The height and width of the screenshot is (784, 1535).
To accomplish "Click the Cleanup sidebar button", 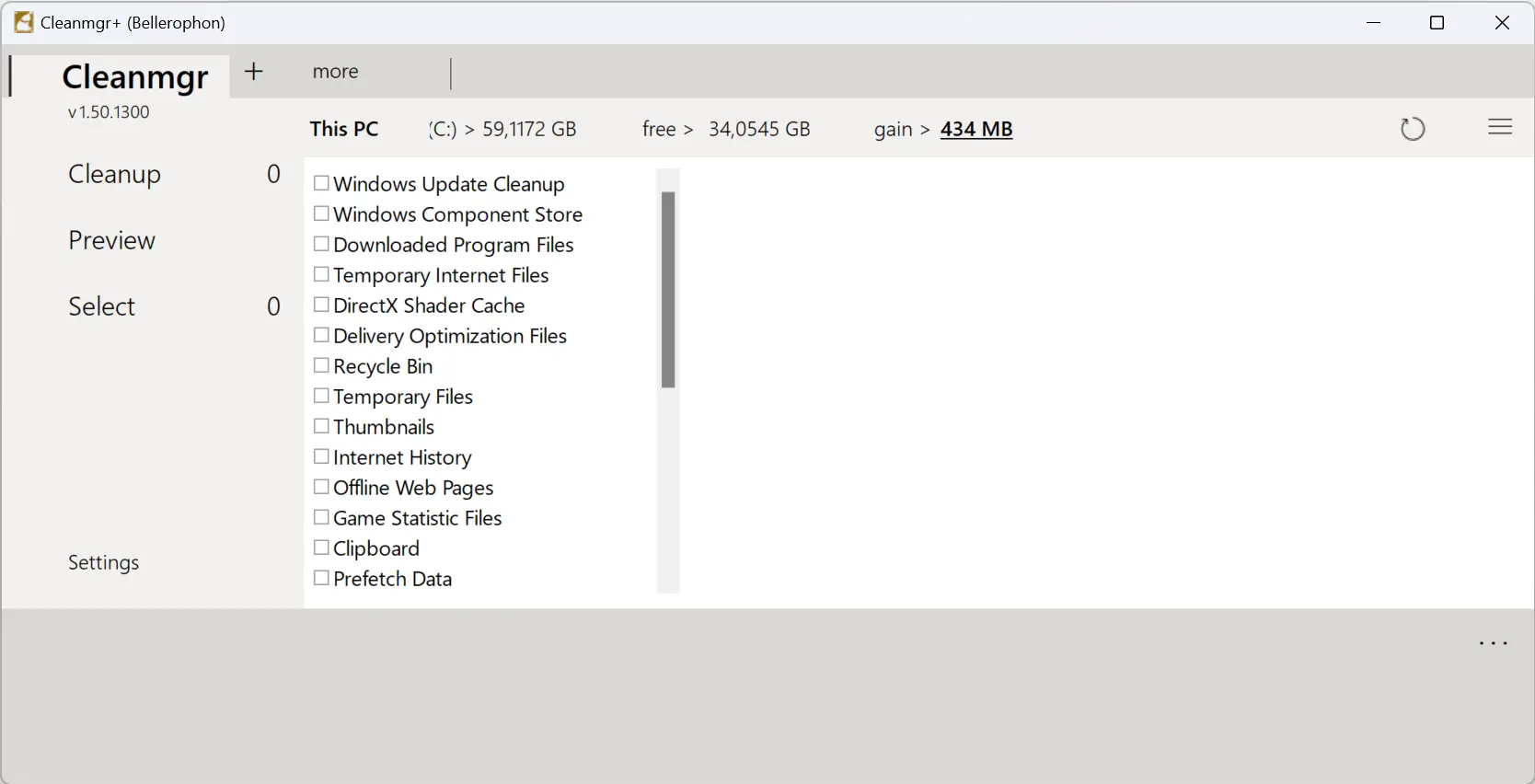I will 114,174.
